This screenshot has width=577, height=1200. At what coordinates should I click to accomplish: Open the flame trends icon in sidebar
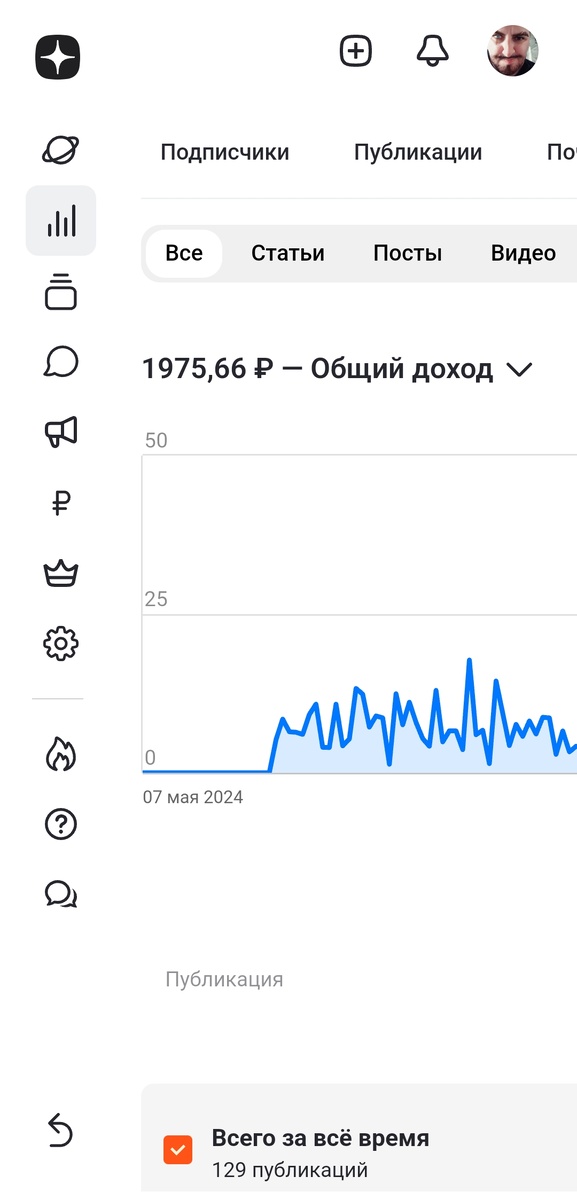pos(59,753)
